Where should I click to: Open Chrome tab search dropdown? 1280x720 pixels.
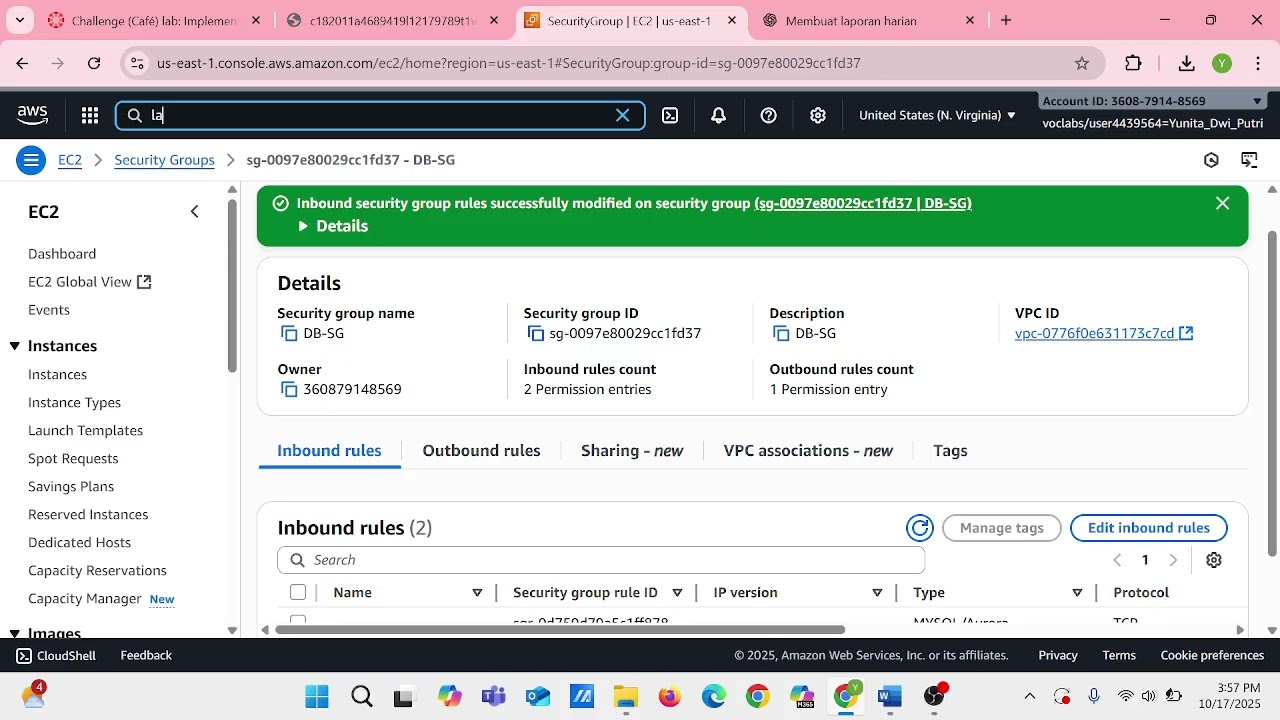(x=20, y=20)
